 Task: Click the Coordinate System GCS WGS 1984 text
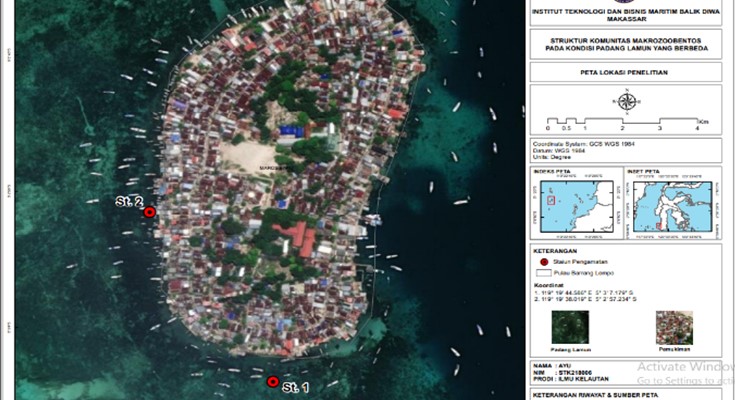tap(585, 143)
